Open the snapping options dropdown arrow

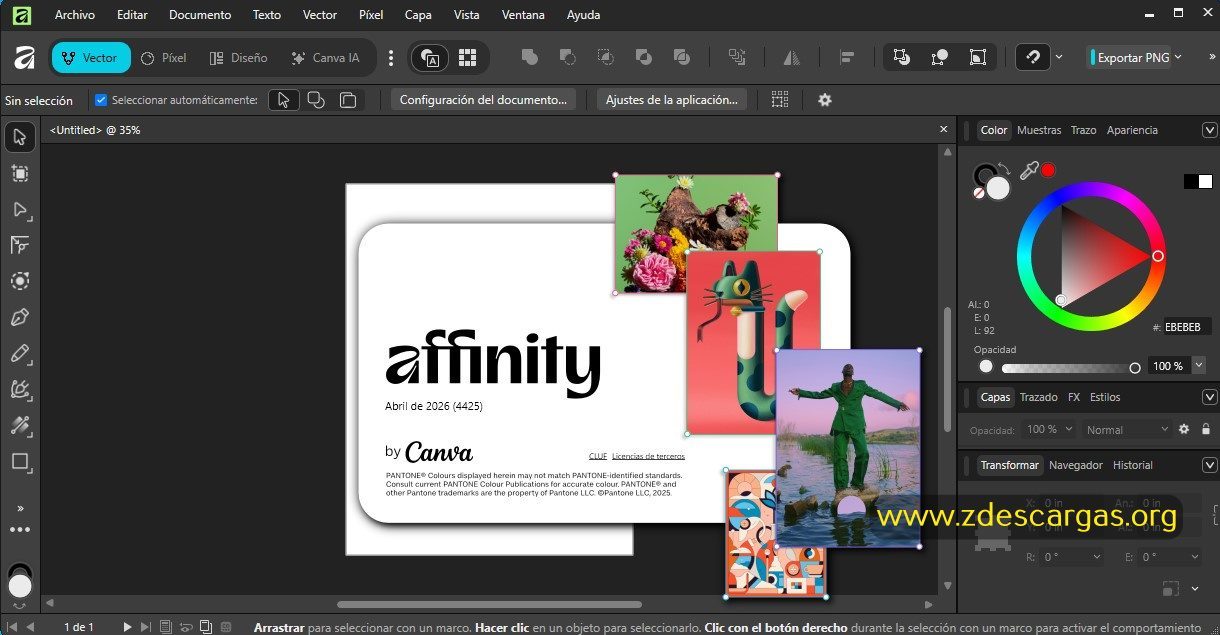pyautogui.click(x=1059, y=58)
